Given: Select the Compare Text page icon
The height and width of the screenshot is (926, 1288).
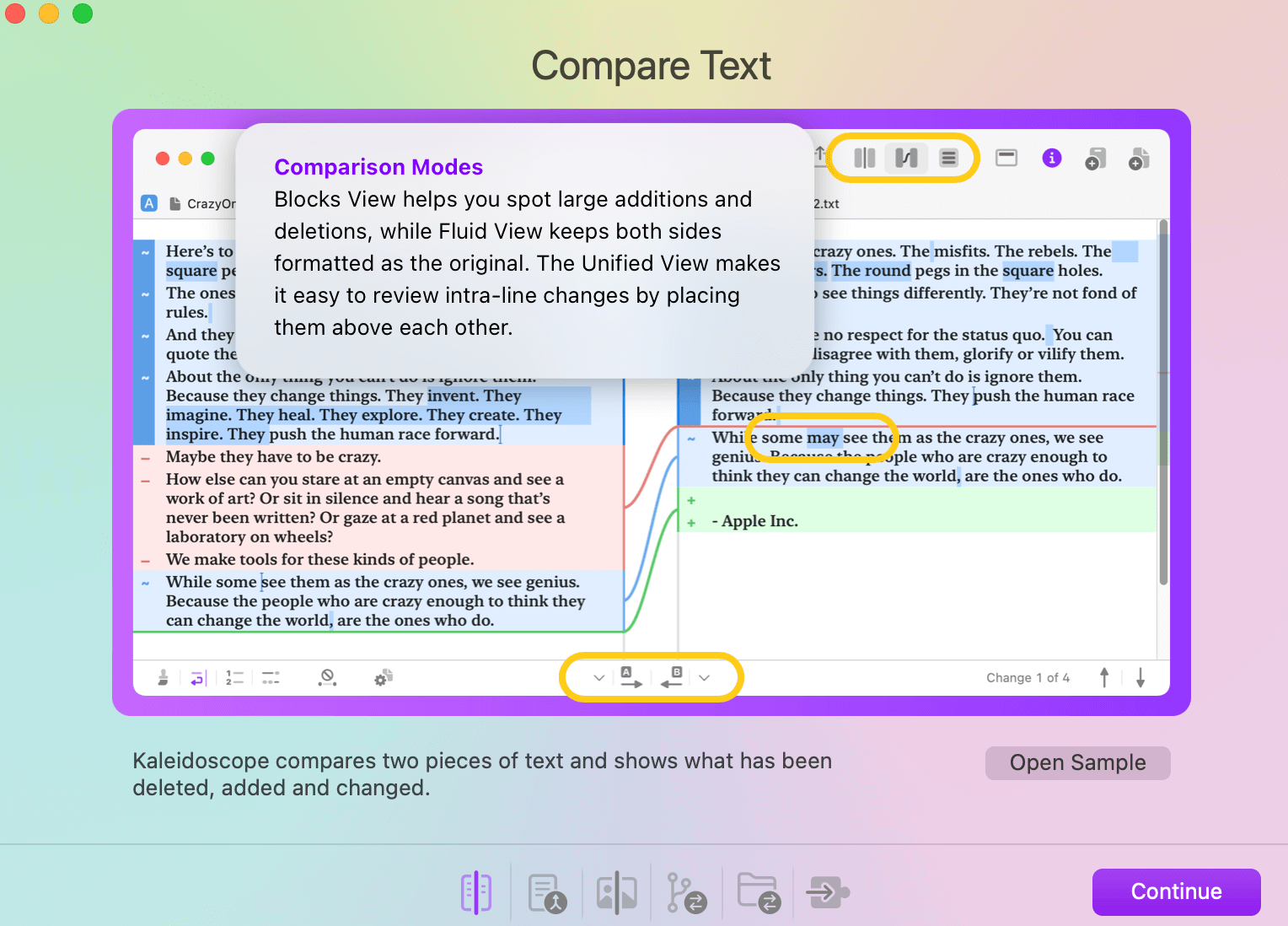Looking at the screenshot, I should [x=476, y=892].
